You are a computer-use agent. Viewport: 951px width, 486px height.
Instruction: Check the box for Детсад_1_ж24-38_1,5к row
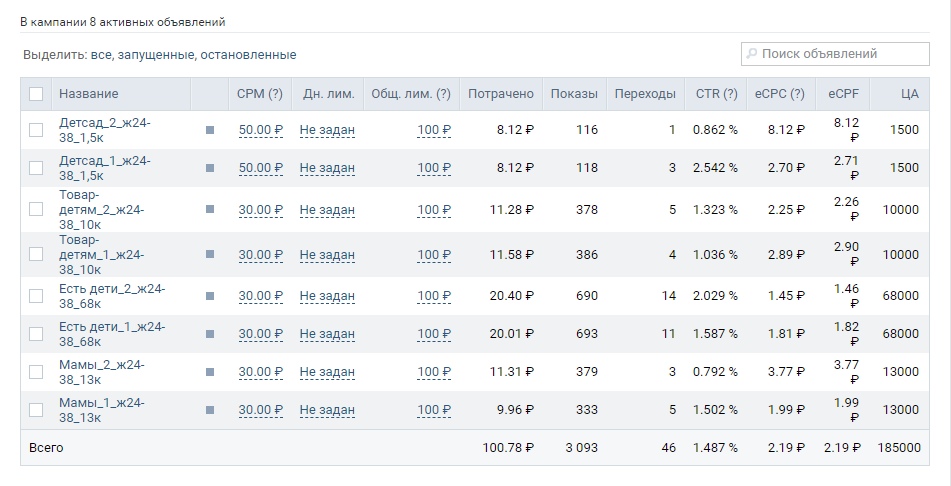(x=36, y=167)
